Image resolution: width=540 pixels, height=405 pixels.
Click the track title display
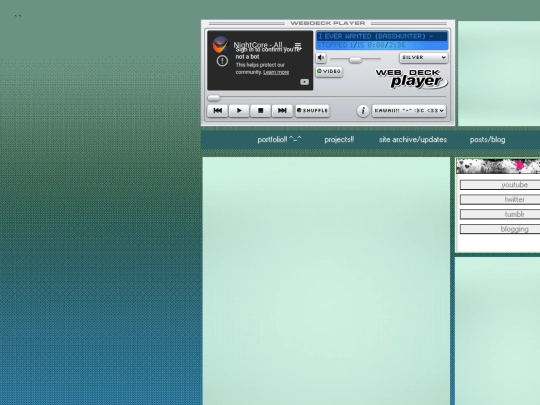pos(382,36)
